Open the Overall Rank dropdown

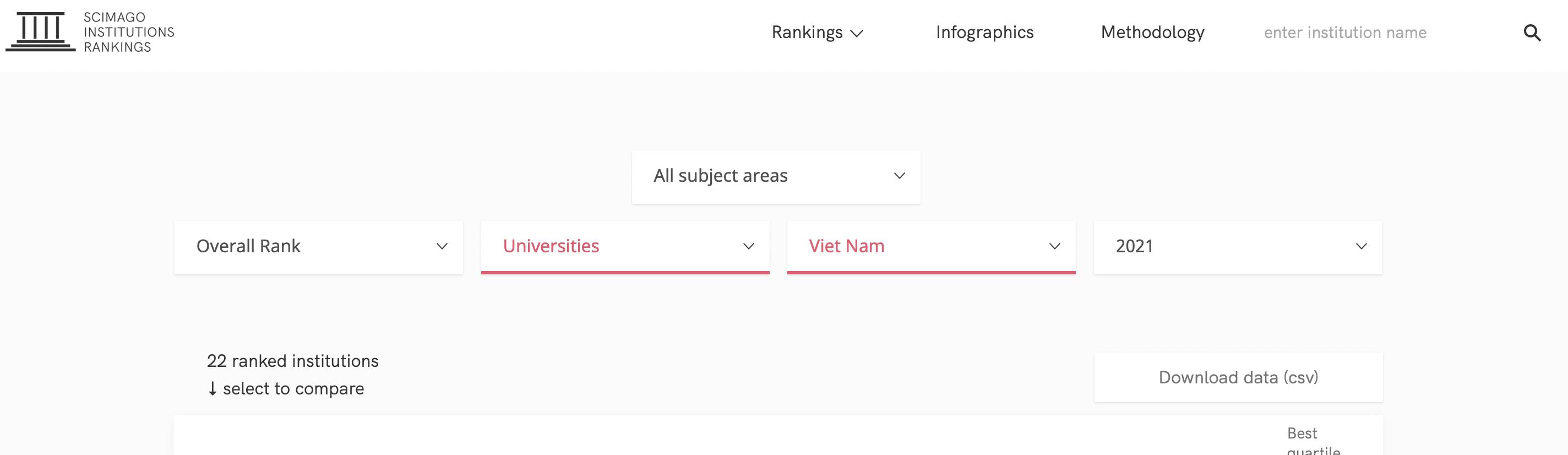pyautogui.click(x=318, y=248)
